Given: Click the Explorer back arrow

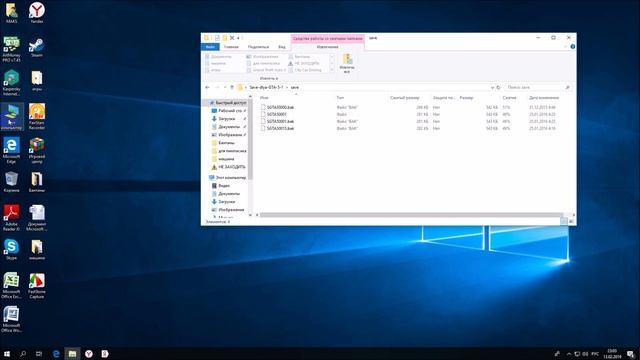Looking at the screenshot, I should click(207, 87).
